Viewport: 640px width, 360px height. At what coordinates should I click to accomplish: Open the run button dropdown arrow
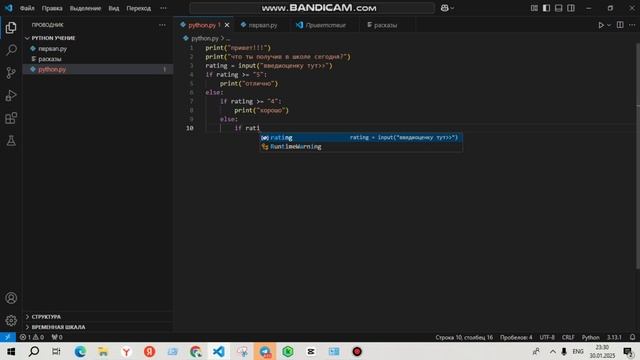(609, 25)
